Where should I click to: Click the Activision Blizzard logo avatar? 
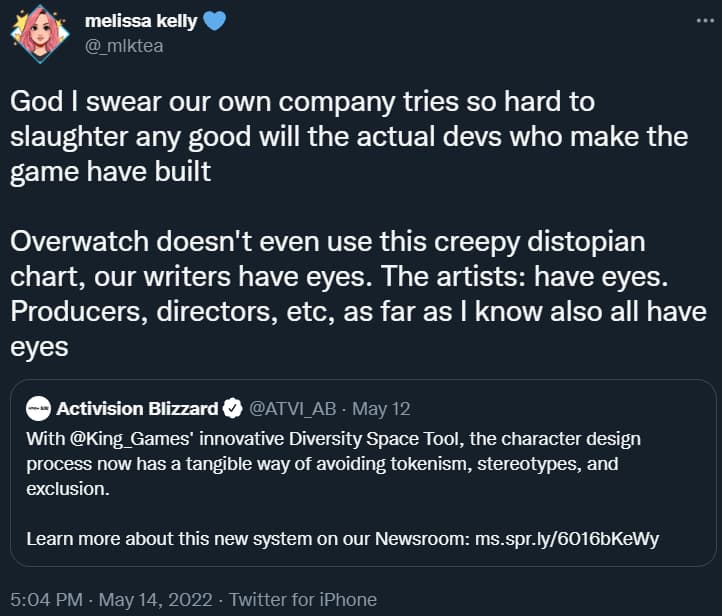pos(38,408)
